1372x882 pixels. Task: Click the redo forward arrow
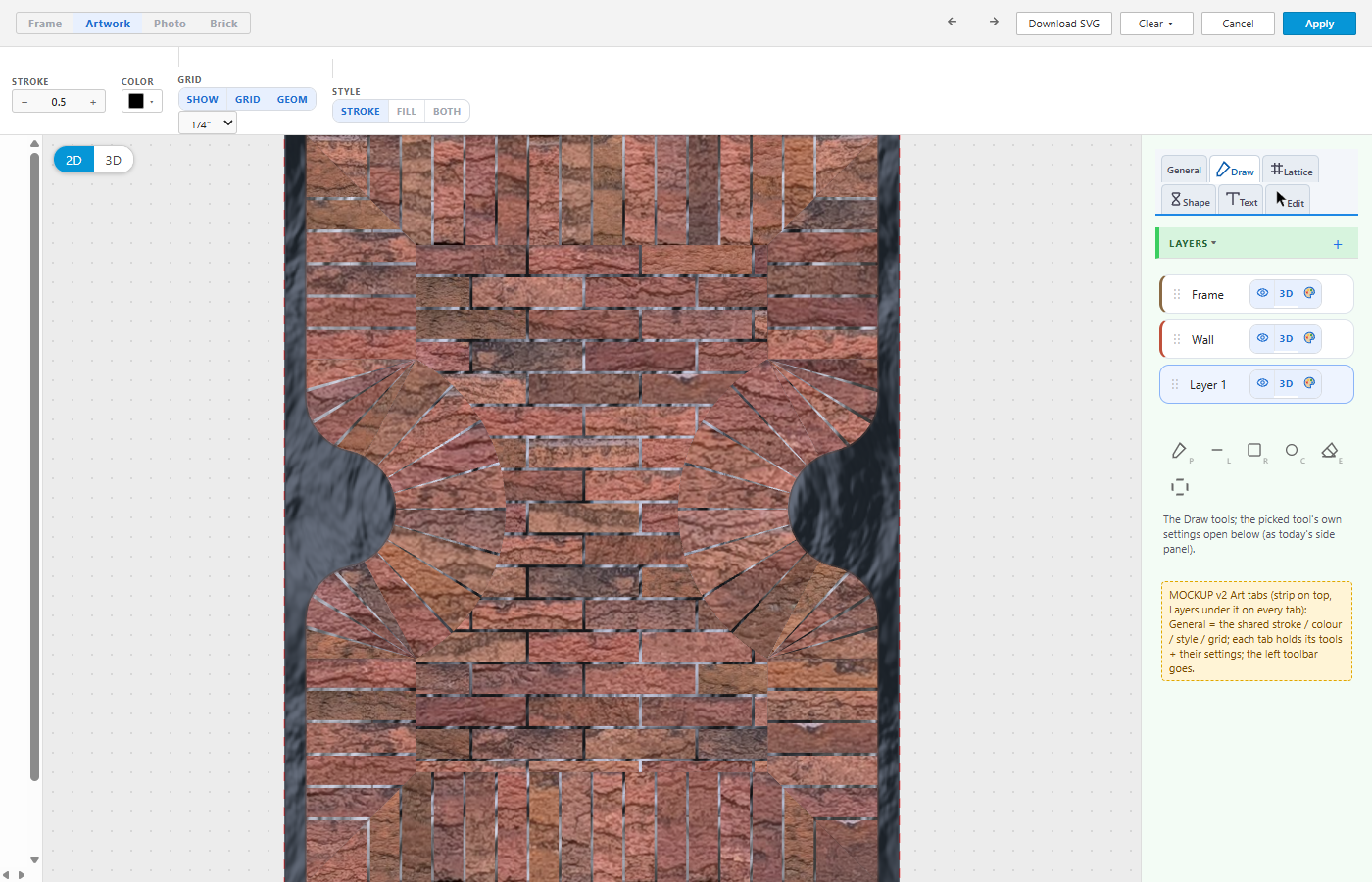tap(994, 22)
